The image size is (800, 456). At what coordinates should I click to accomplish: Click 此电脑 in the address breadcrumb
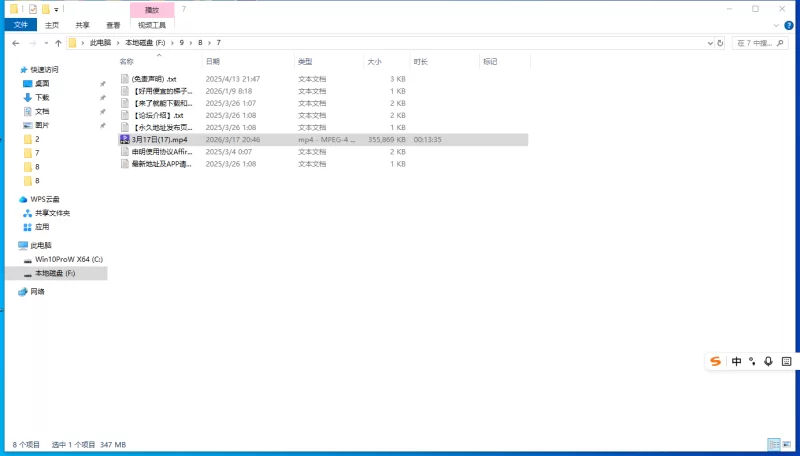[100, 43]
